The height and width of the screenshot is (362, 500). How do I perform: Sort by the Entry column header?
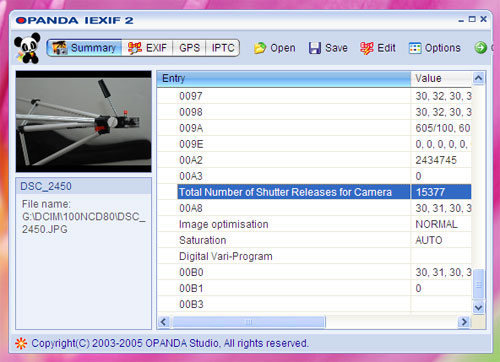(284, 79)
